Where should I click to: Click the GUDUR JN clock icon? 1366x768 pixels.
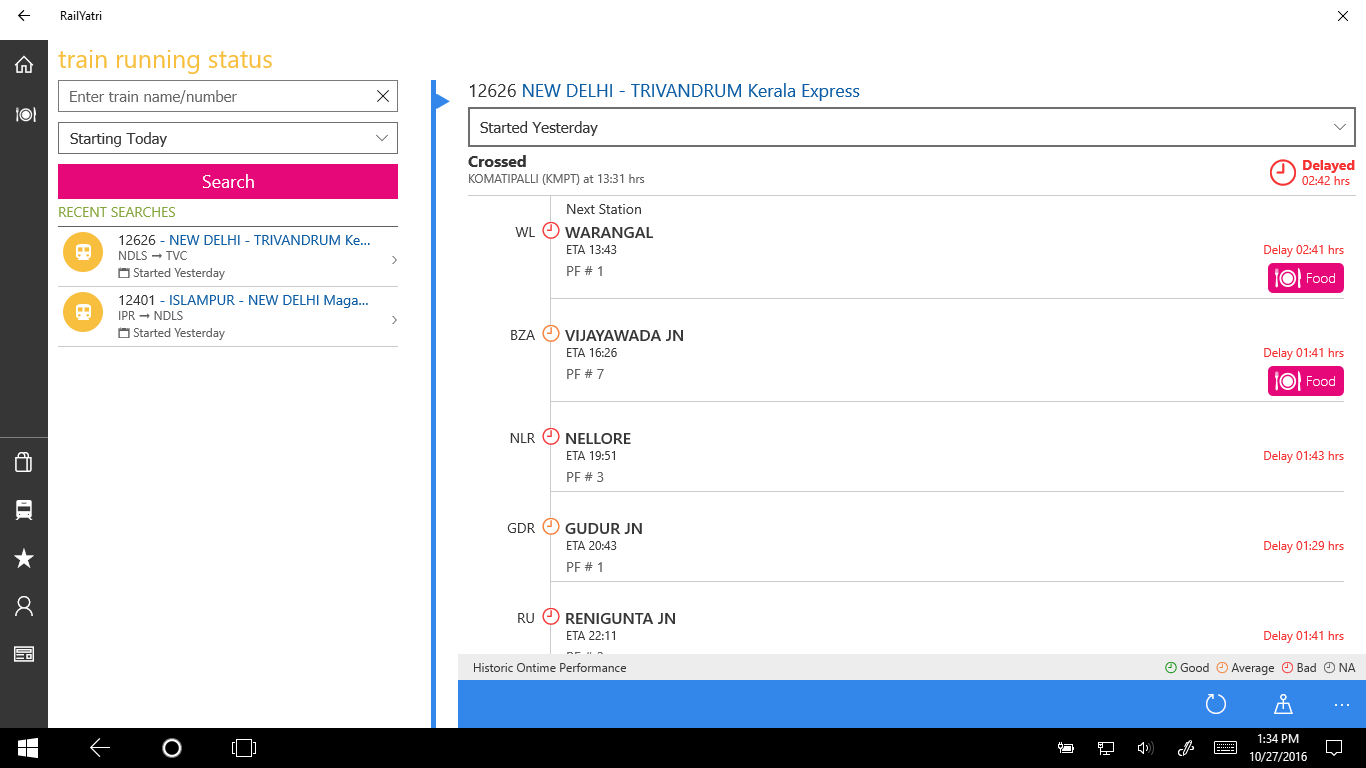pyautogui.click(x=551, y=526)
